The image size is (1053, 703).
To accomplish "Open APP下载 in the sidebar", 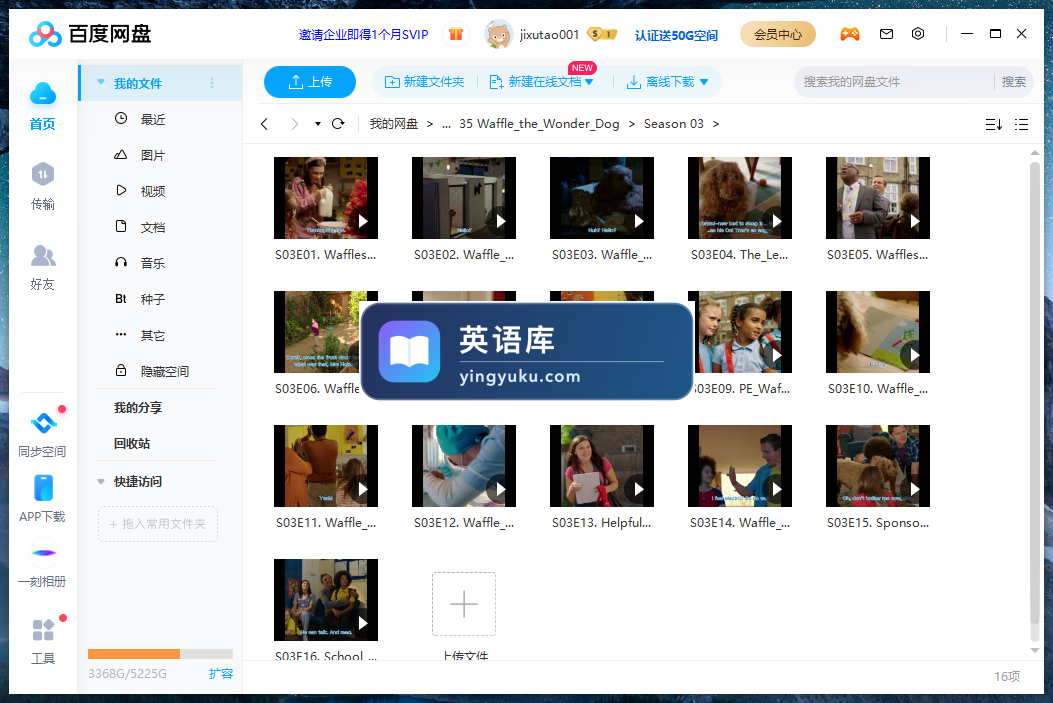I will point(43,498).
